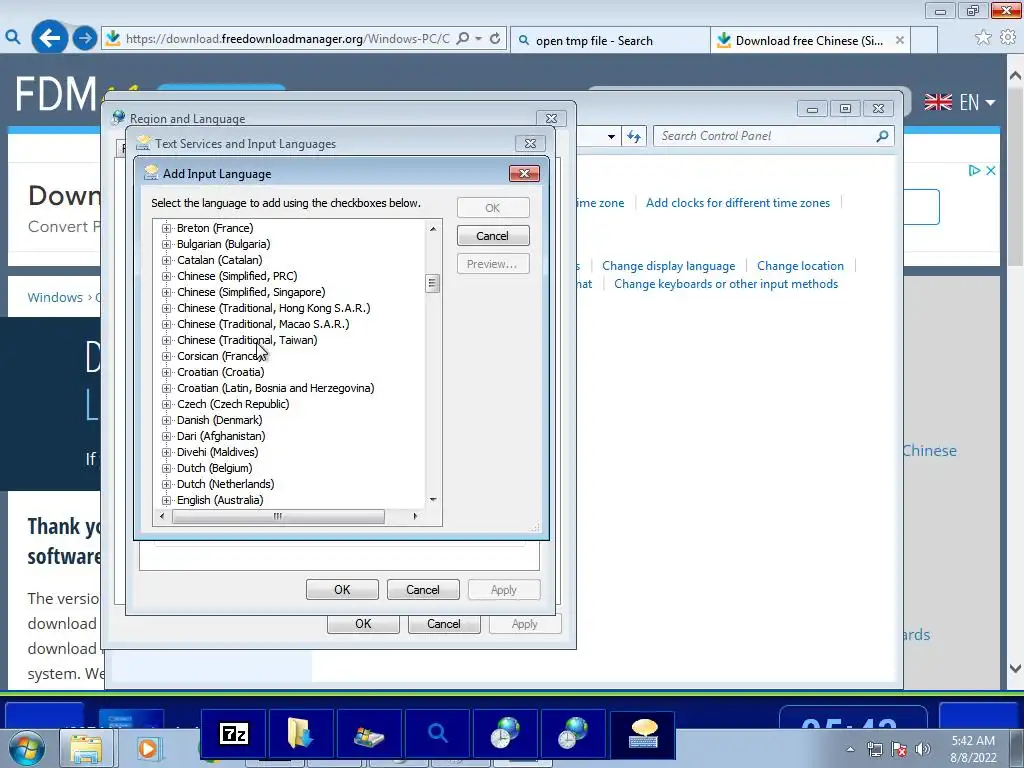Expand Bulgarian (Bulgaria) tree node
The height and width of the screenshot is (768, 1024).
click(167, 244)
